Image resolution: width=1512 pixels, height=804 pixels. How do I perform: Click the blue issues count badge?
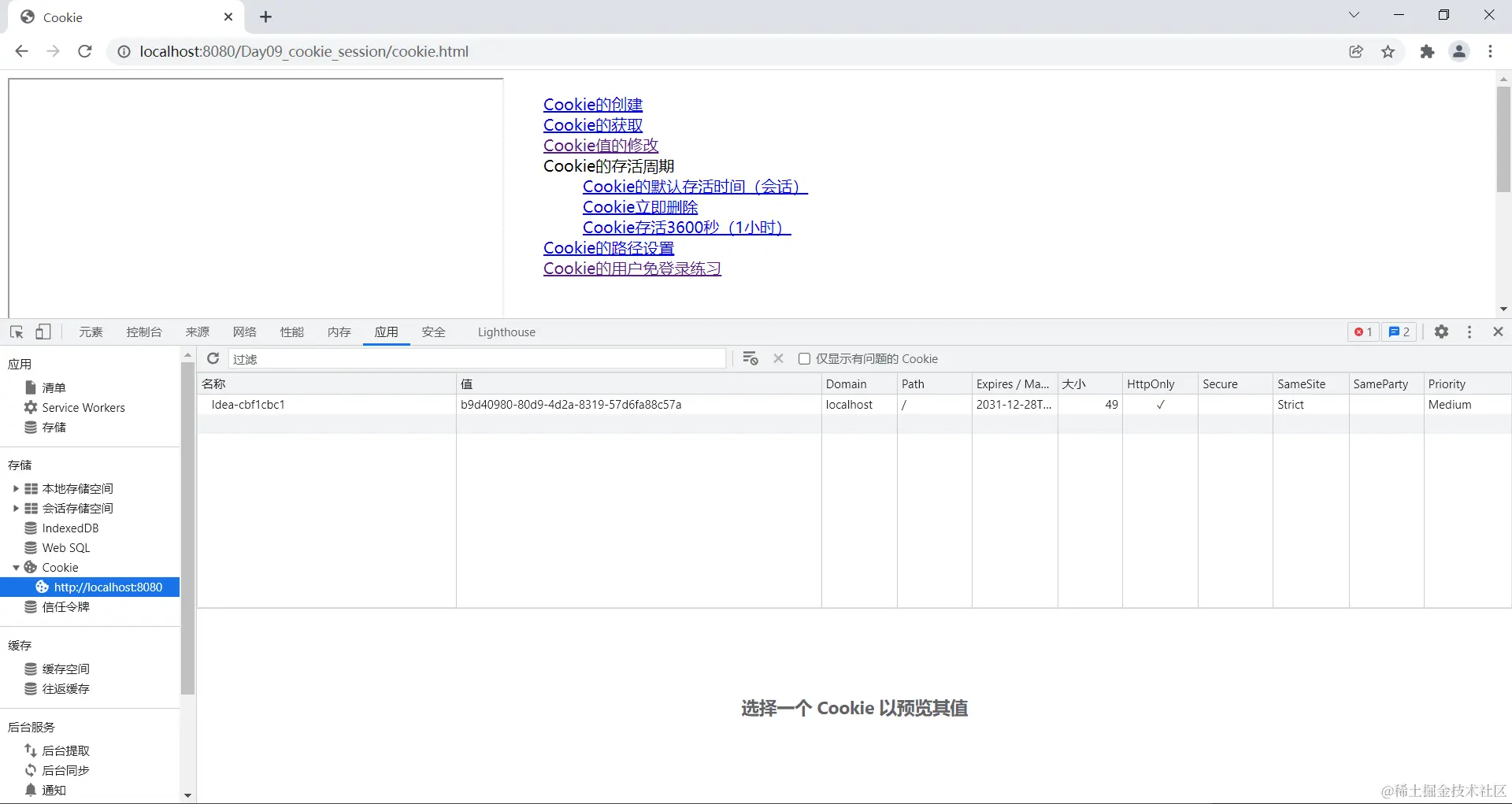pyautogui.click(x=1399, y=332)
